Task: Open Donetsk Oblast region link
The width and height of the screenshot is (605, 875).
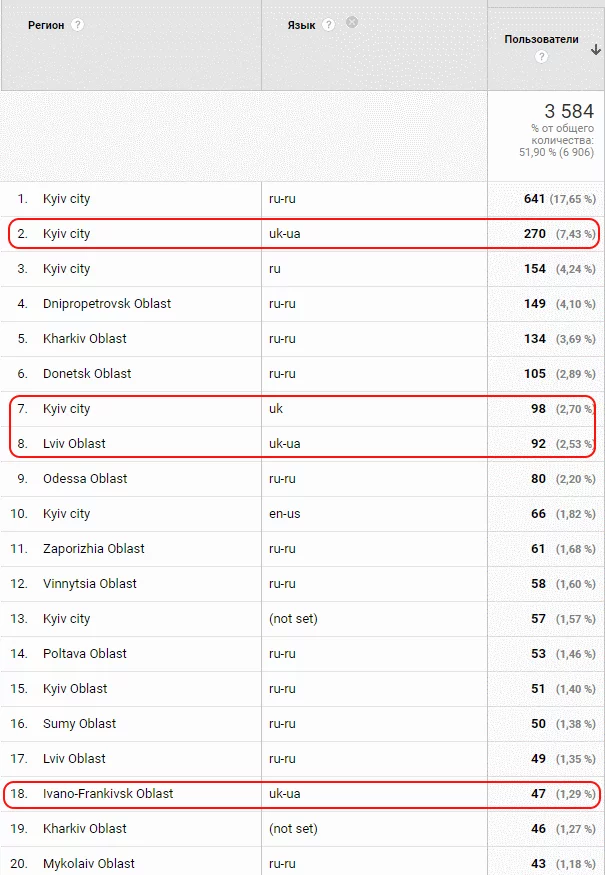Action: point(87,374)
